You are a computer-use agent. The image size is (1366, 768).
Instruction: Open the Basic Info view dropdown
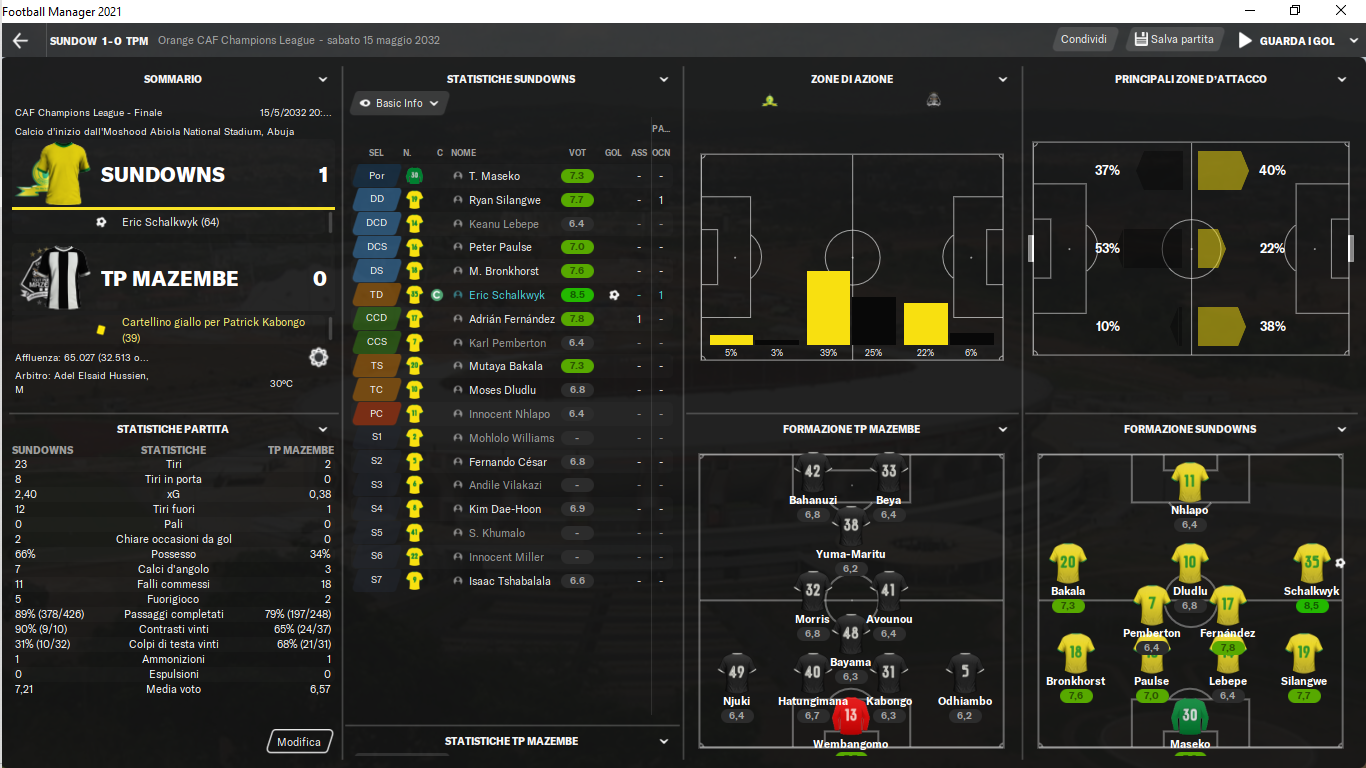pyautogui.click(x=399, y=103)
